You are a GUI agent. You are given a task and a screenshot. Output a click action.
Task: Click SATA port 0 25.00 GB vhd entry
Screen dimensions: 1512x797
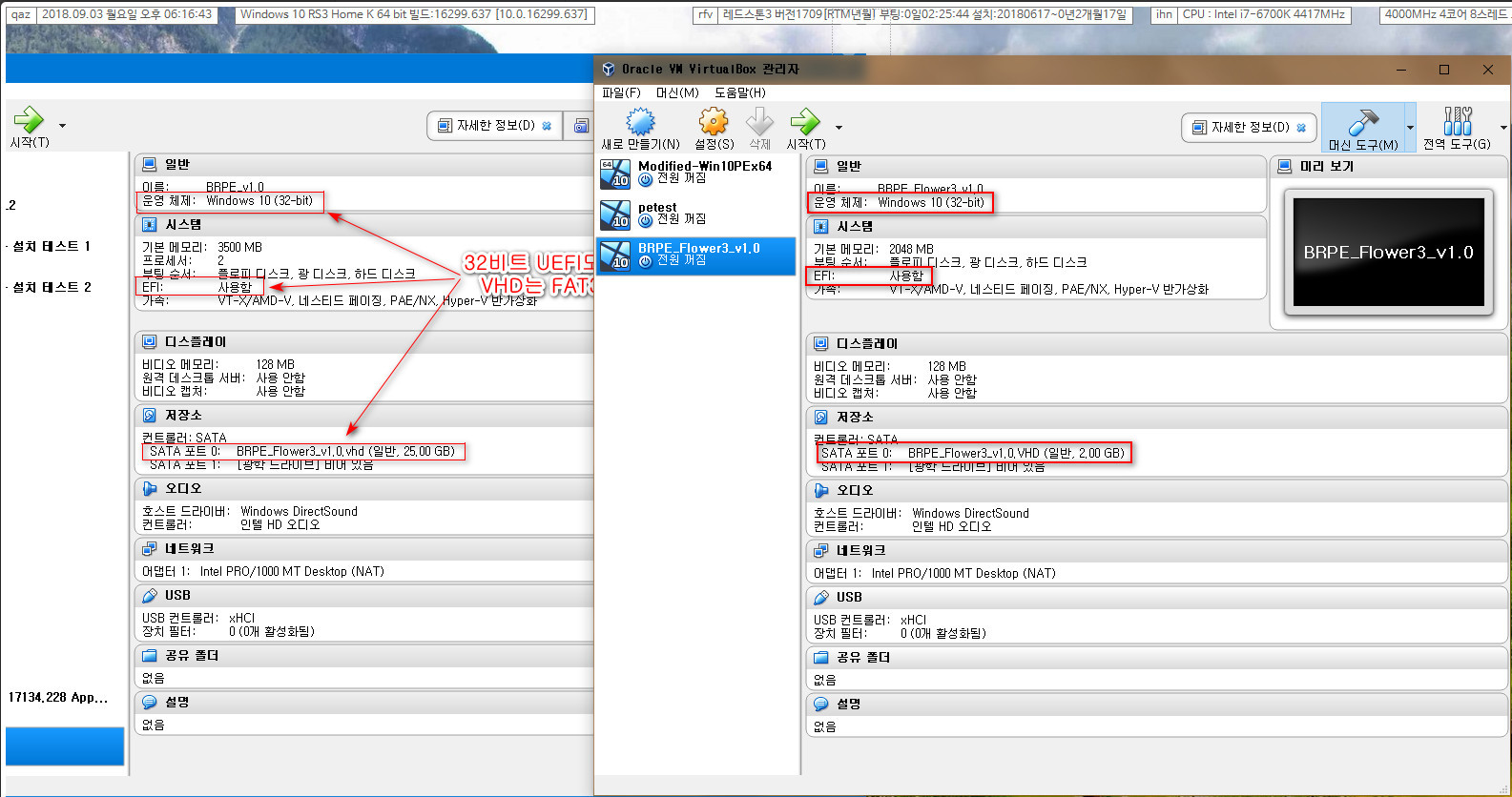point(302,451)
